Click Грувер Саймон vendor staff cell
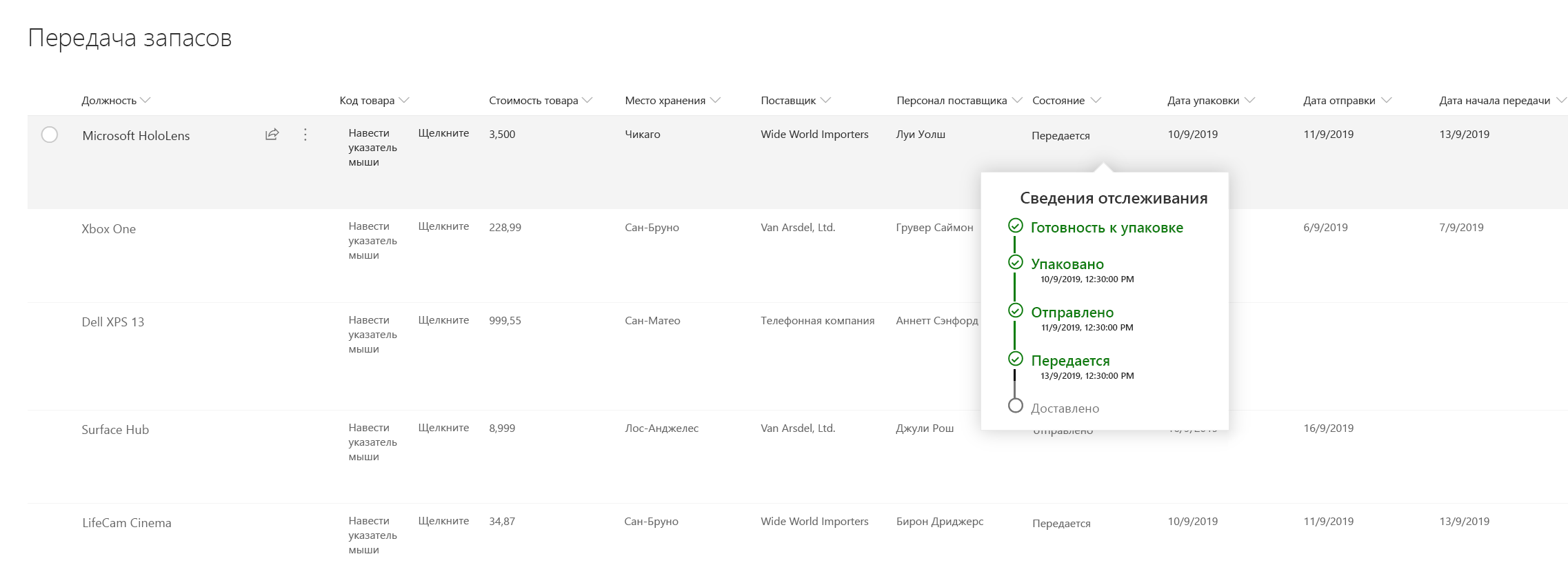The width and height of the screenshot is (1568, 572). (934, 228)
